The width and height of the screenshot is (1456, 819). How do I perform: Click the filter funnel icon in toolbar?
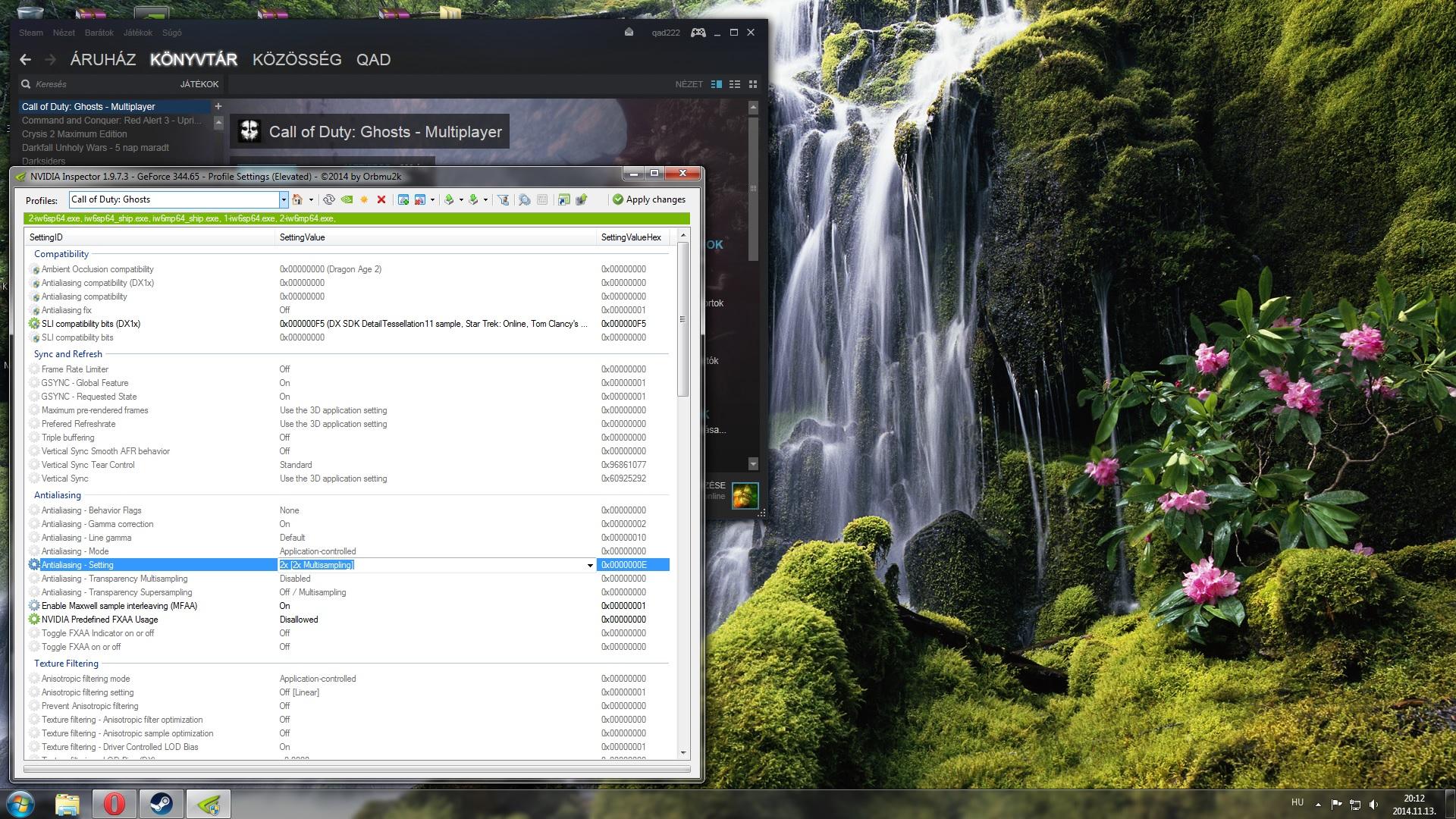(503, 199)
